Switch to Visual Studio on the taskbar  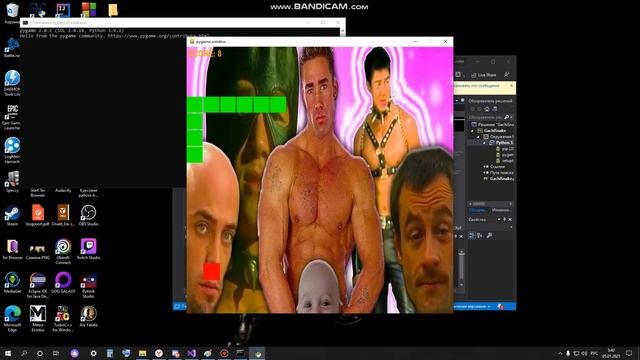[x=191, y=353]
